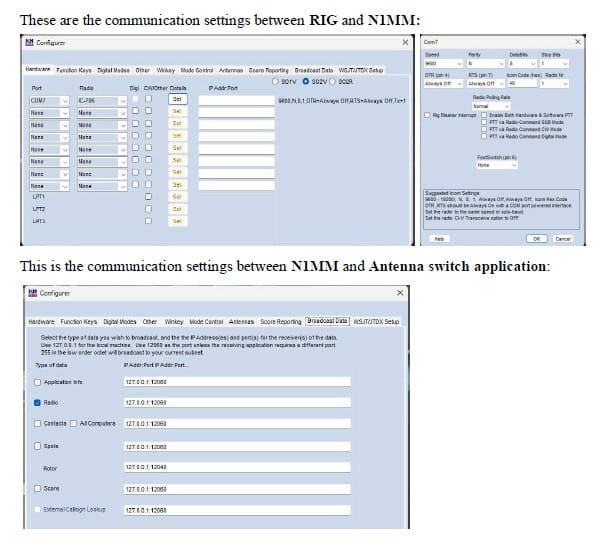This screenshot has height=539, width=606.
Task: Open the Parity dropdown in Com7
Action: [x=486, y=63]
